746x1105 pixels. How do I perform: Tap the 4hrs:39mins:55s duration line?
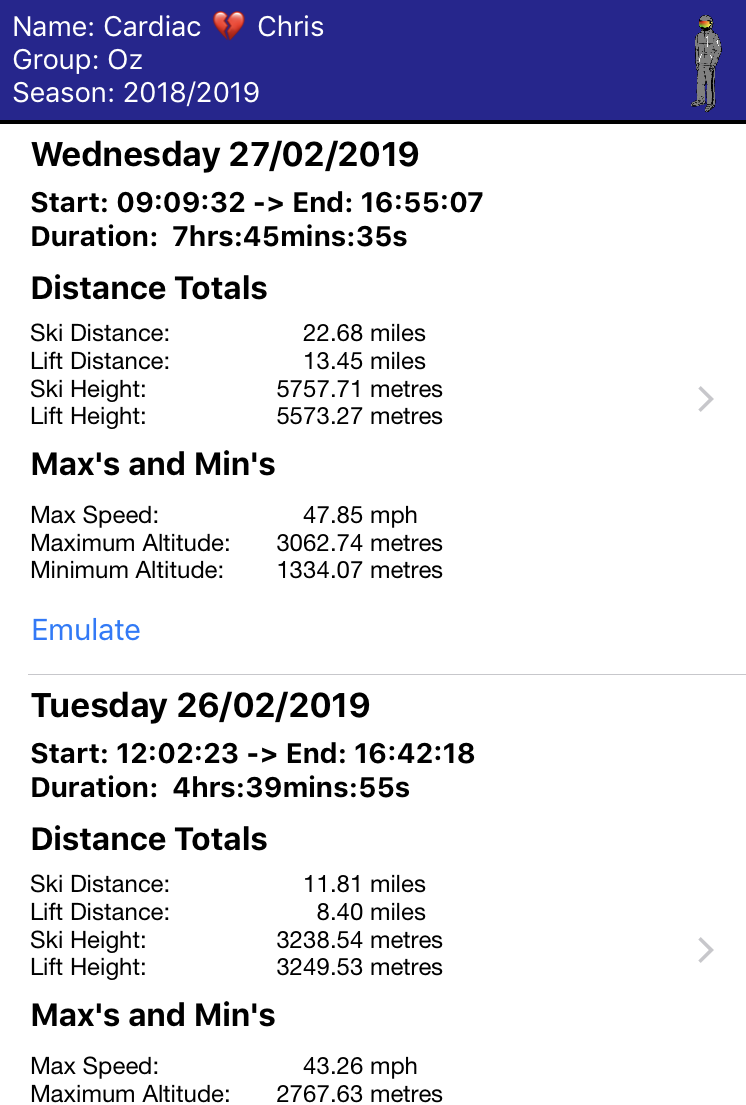(x=220, y=788)
